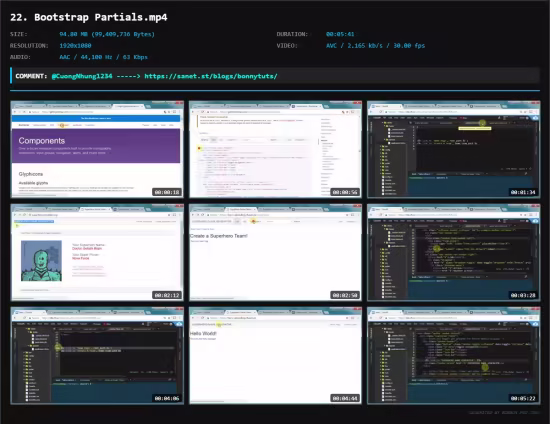Click the "DURATION:" label
Viewport: 550px width, 424px height.
coord(292,34)
